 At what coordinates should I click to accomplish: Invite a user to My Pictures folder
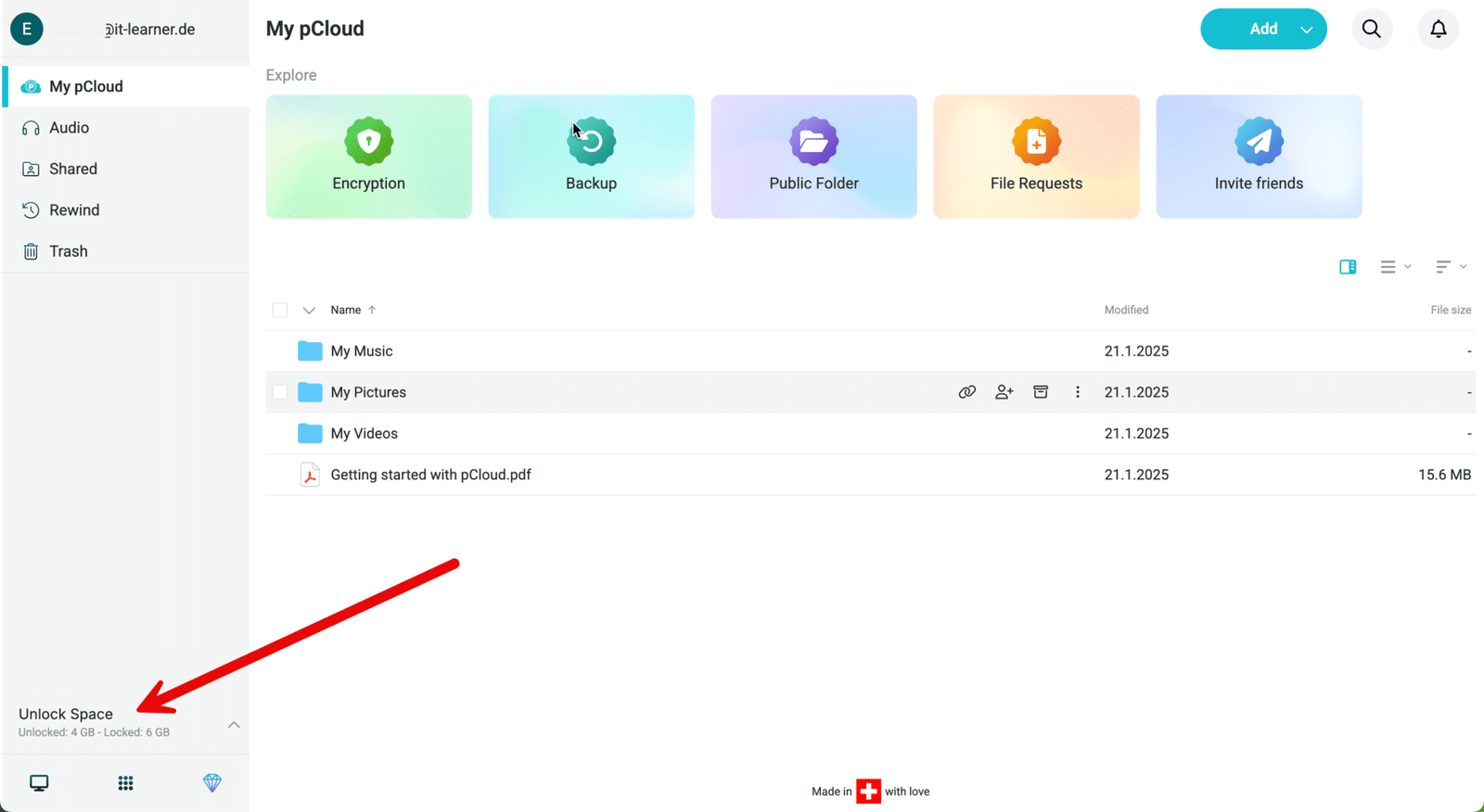click(x=1004, y=392)
